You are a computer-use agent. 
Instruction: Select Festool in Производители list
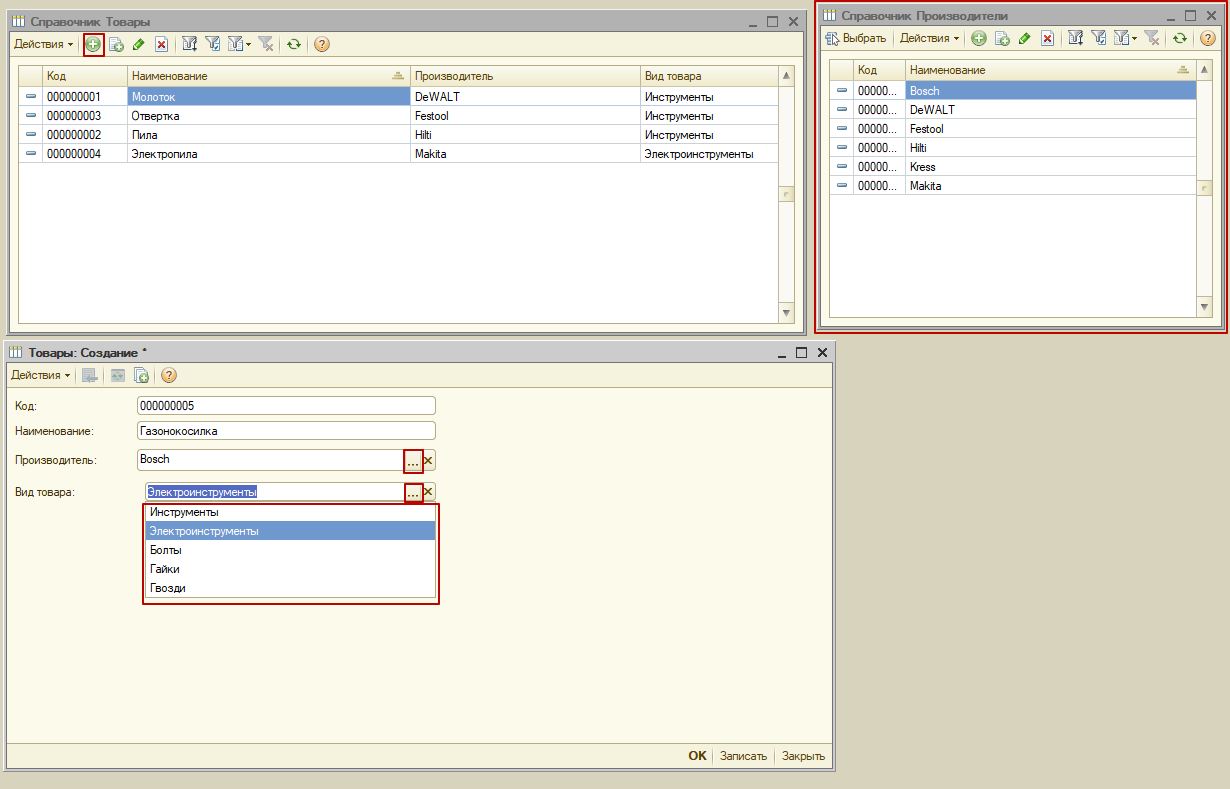[x=1013, y=129]
